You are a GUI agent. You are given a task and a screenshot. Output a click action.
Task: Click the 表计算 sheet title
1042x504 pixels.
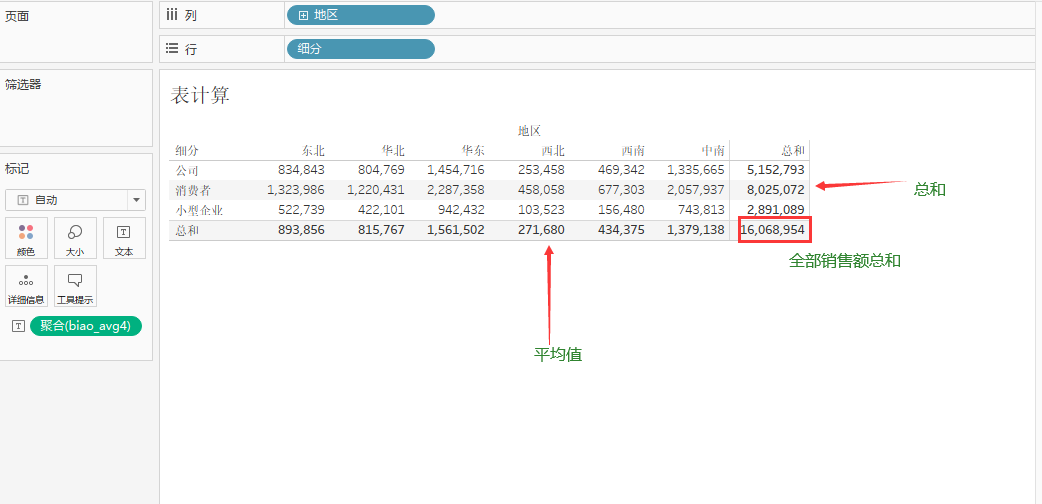coord(200,95)
